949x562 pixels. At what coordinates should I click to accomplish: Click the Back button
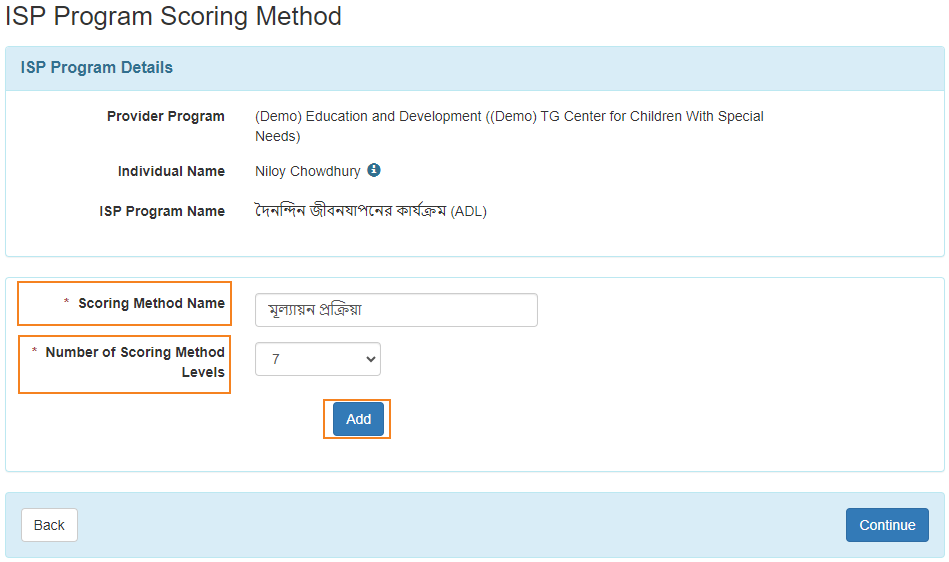(49, 524)
